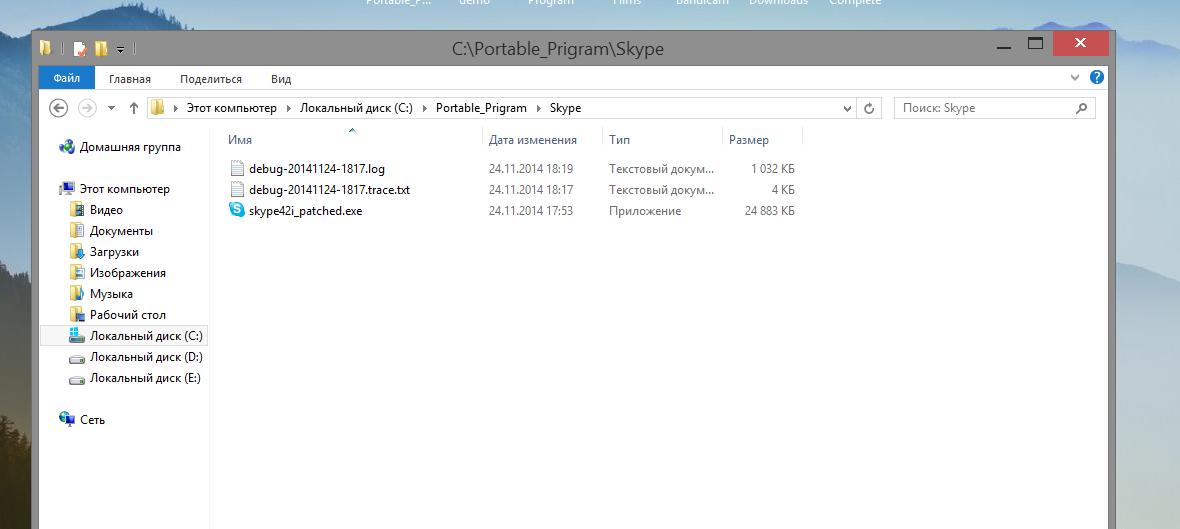Open Help with the blue question icon
This screenshot has width=1180, height=529.
point(1096,77)
